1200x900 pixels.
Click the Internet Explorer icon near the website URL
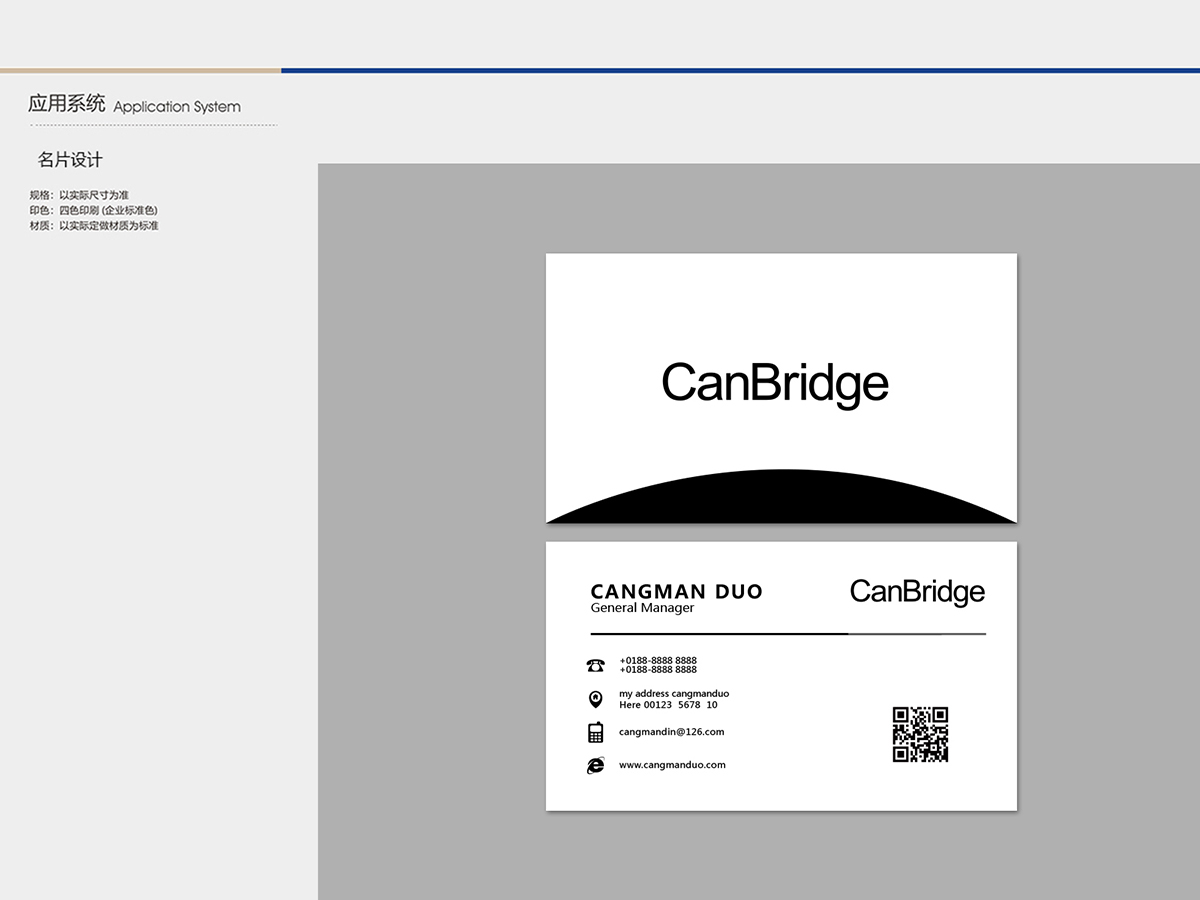pos(596,764)
